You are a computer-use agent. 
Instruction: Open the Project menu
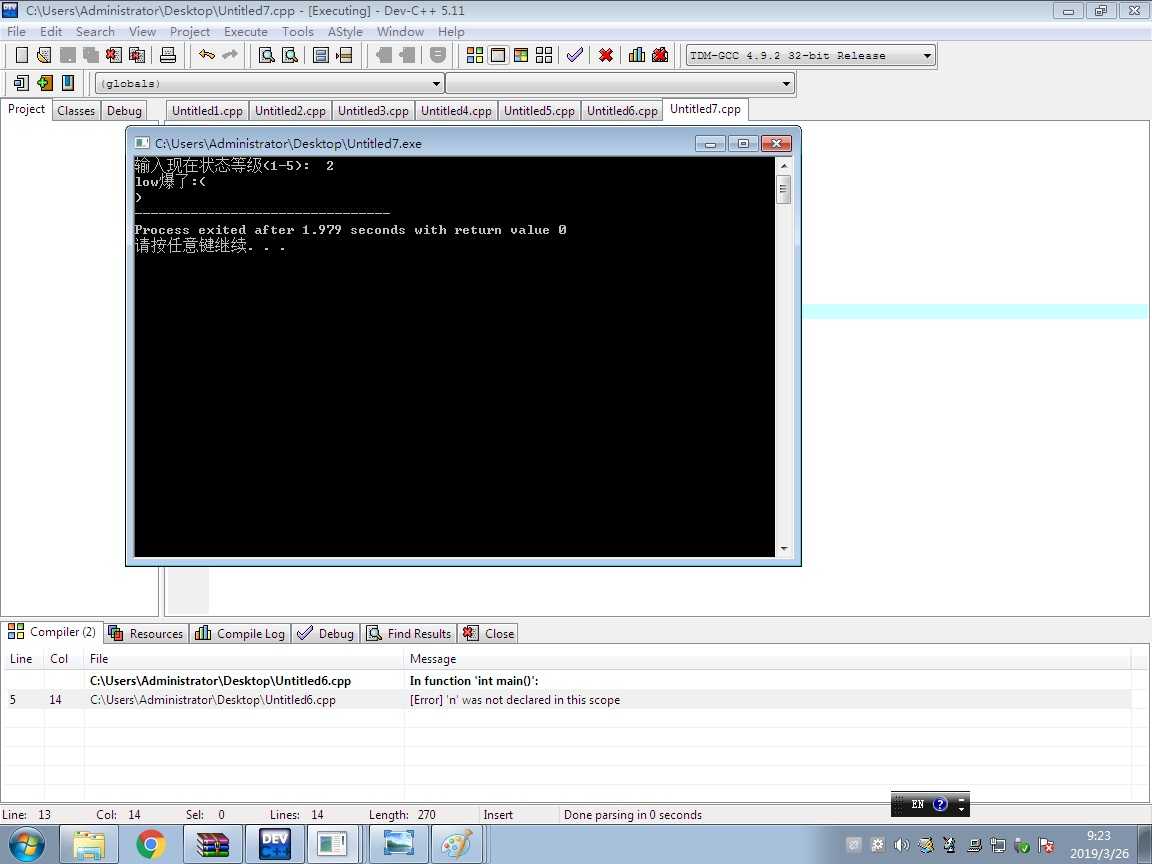pyautogui.click(x=190, y=32)
